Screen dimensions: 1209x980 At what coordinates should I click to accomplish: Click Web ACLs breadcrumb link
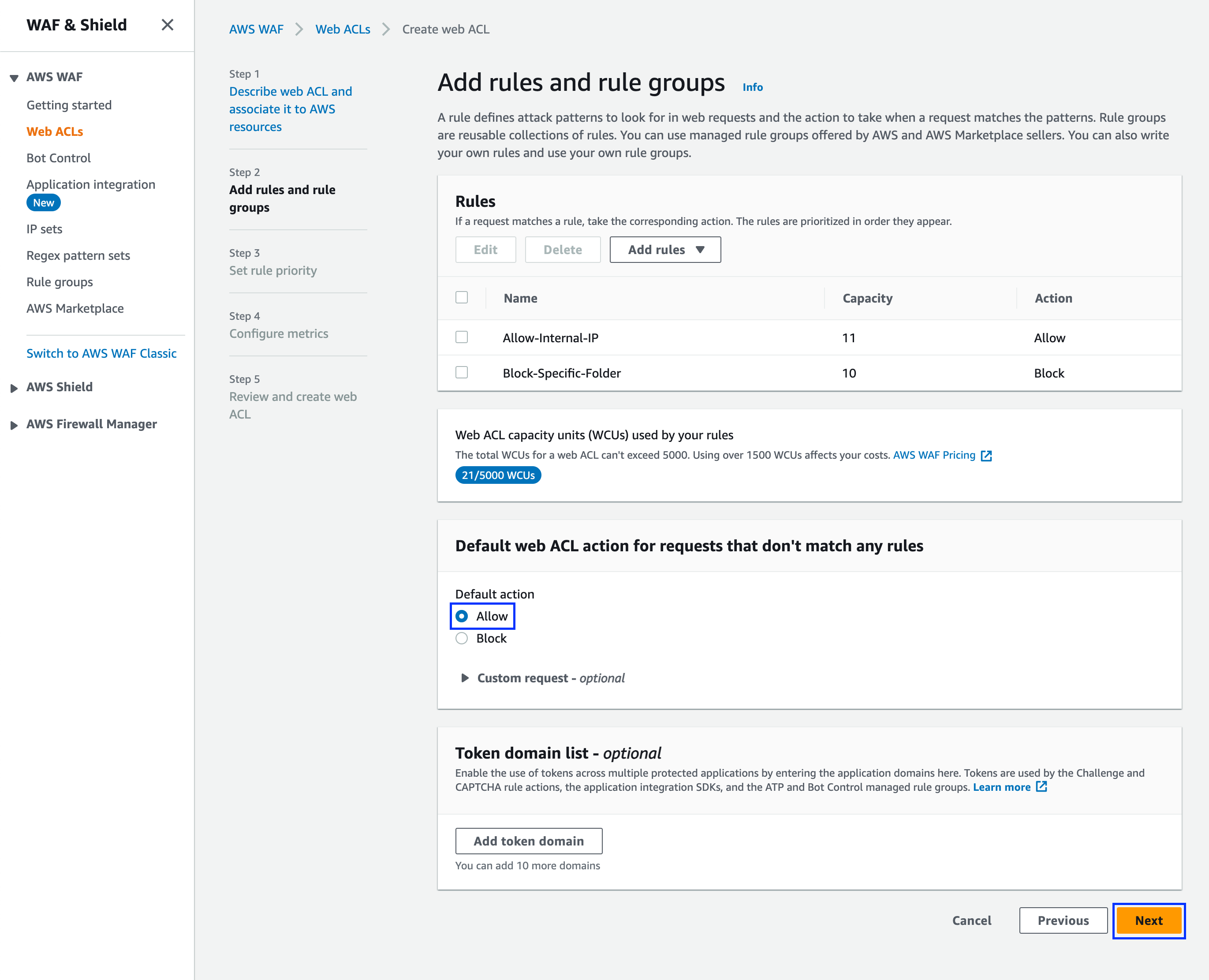(343, 30)
